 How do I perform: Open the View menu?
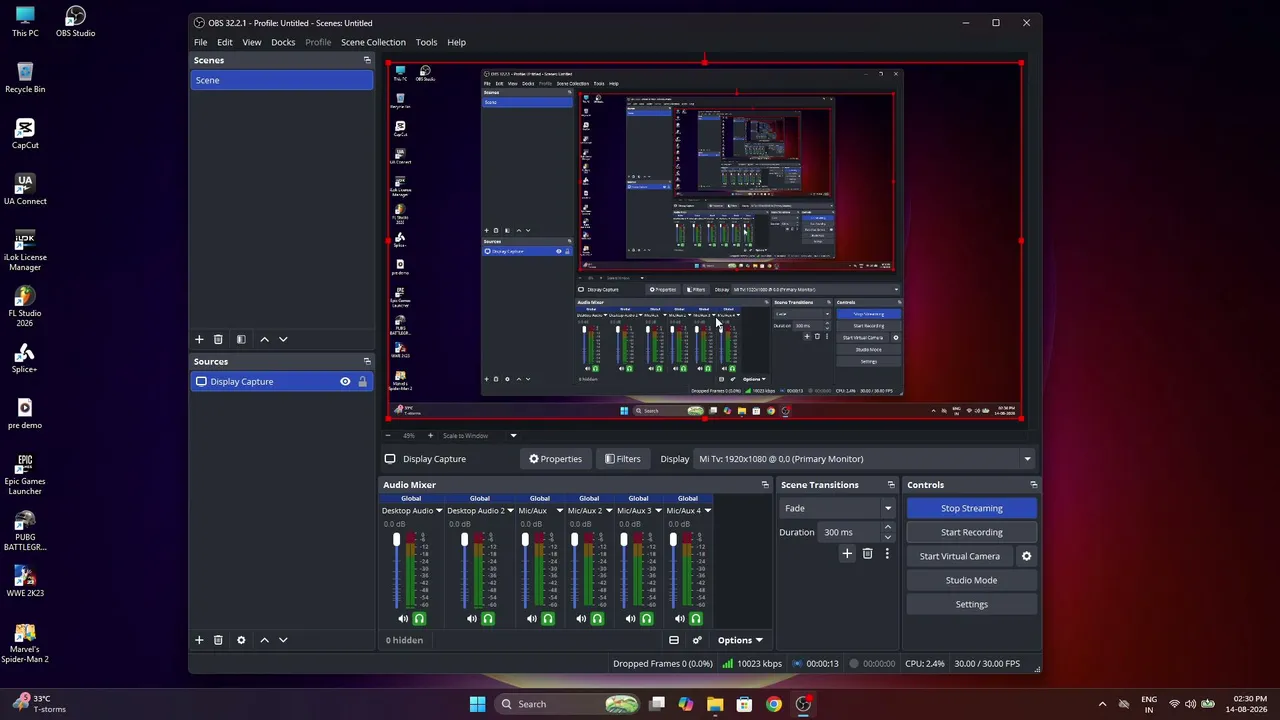tap(252, 42)
